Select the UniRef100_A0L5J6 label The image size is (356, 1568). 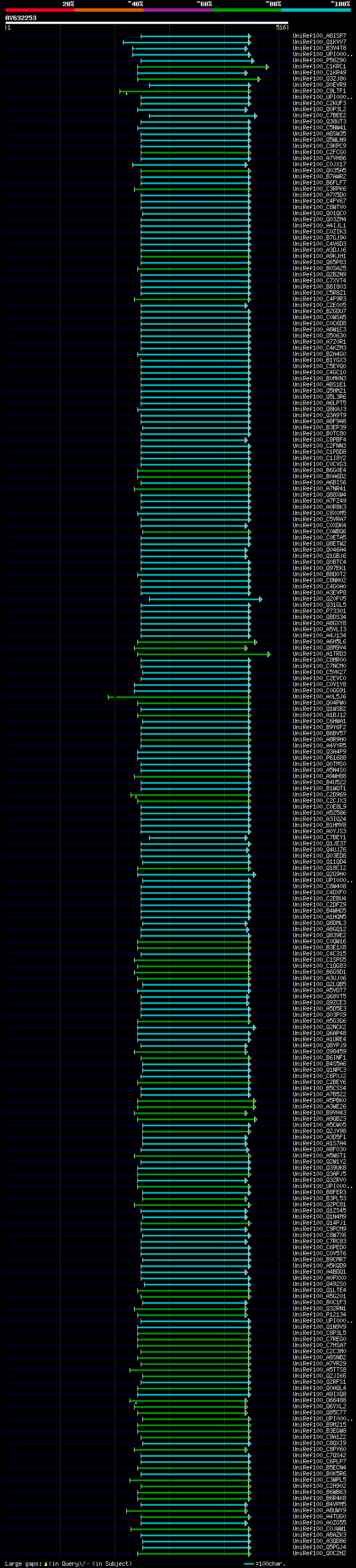319,696
